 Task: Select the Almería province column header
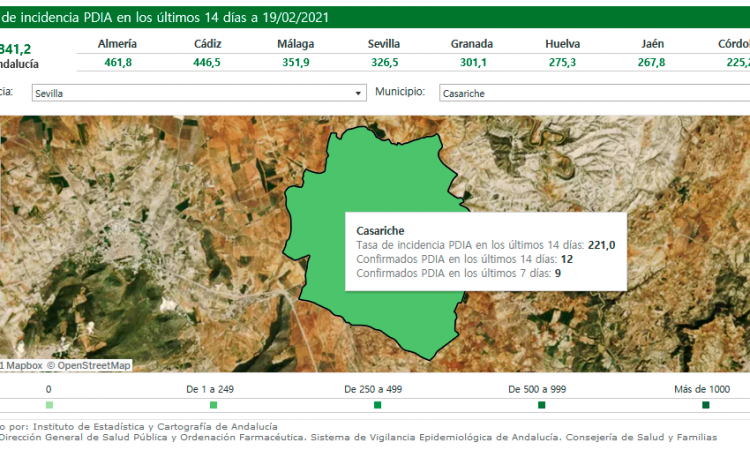click(119, 44)
